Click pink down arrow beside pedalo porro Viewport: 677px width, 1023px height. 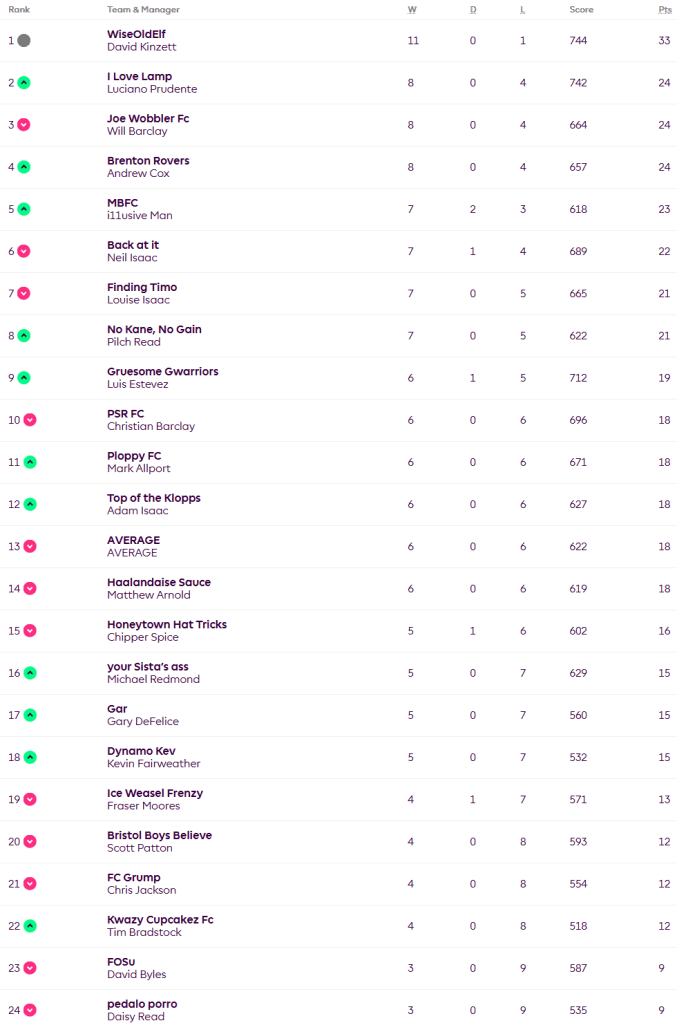coord(30,1010)
